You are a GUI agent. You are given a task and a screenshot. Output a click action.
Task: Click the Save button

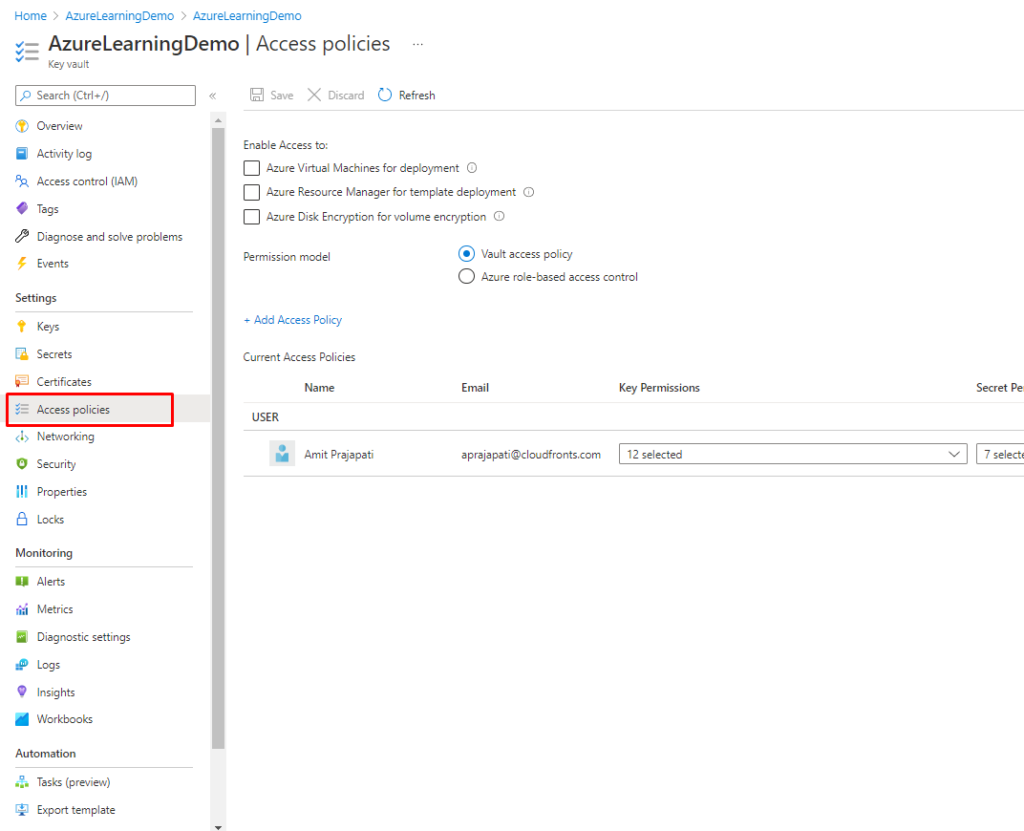coord(272,95)
